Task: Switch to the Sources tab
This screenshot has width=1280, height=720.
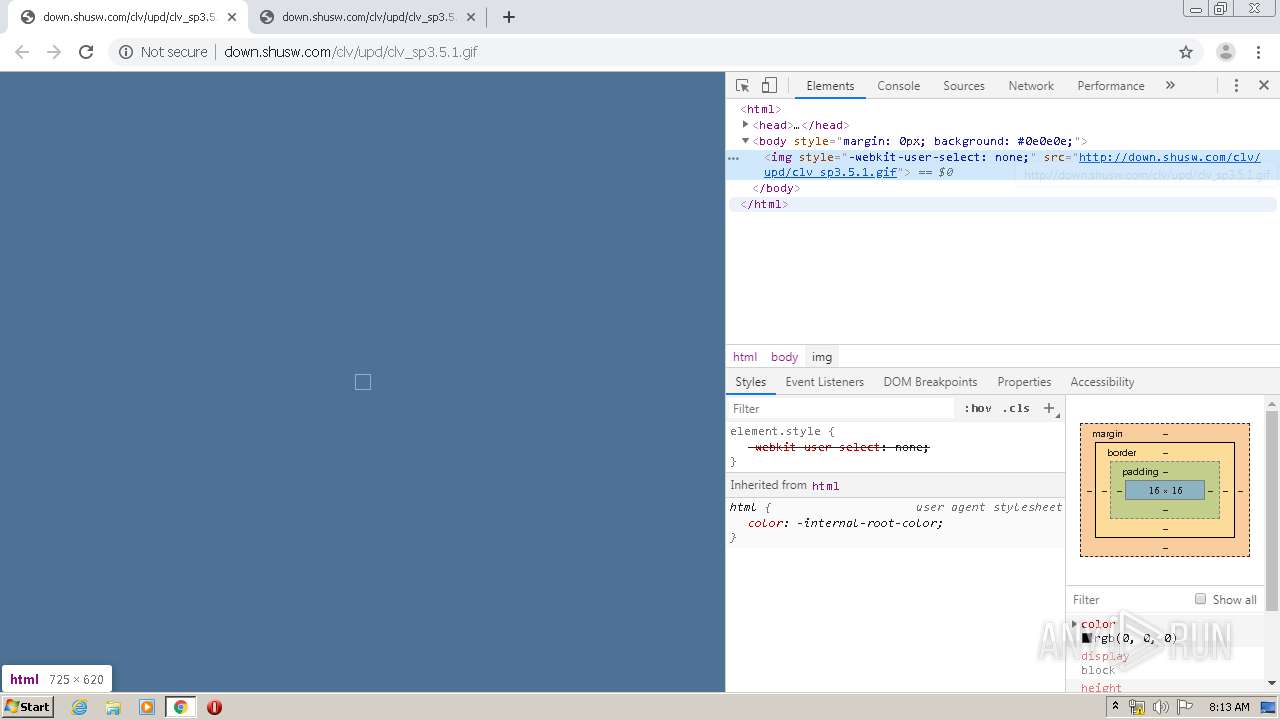Action: [964, 86]
